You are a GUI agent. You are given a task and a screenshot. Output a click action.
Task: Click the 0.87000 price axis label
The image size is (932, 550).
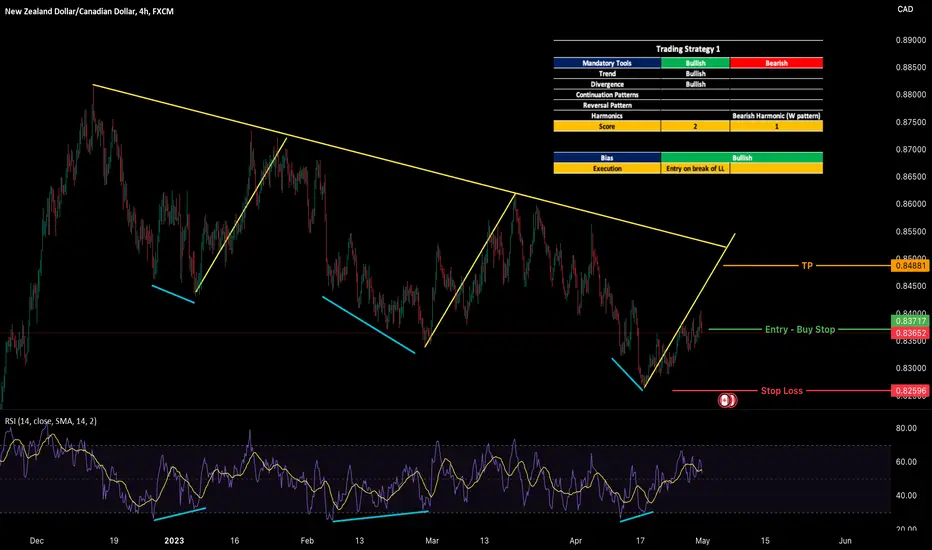click(911, 149)
